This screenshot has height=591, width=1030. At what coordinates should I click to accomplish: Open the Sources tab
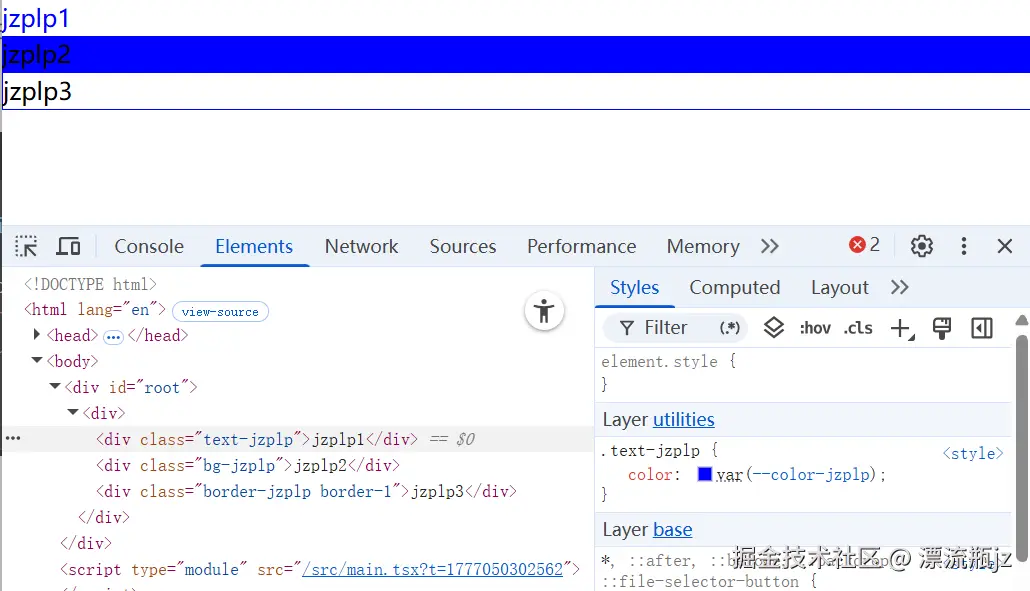[x=463, y=246]
